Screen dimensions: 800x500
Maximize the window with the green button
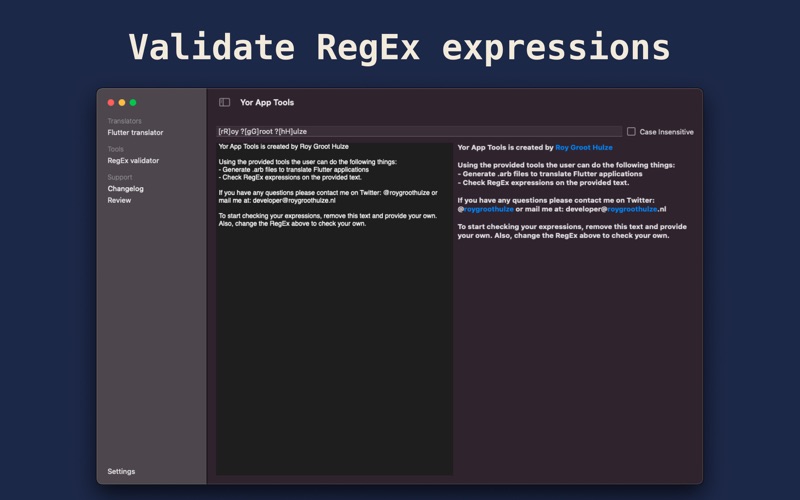tap(133, 102)
